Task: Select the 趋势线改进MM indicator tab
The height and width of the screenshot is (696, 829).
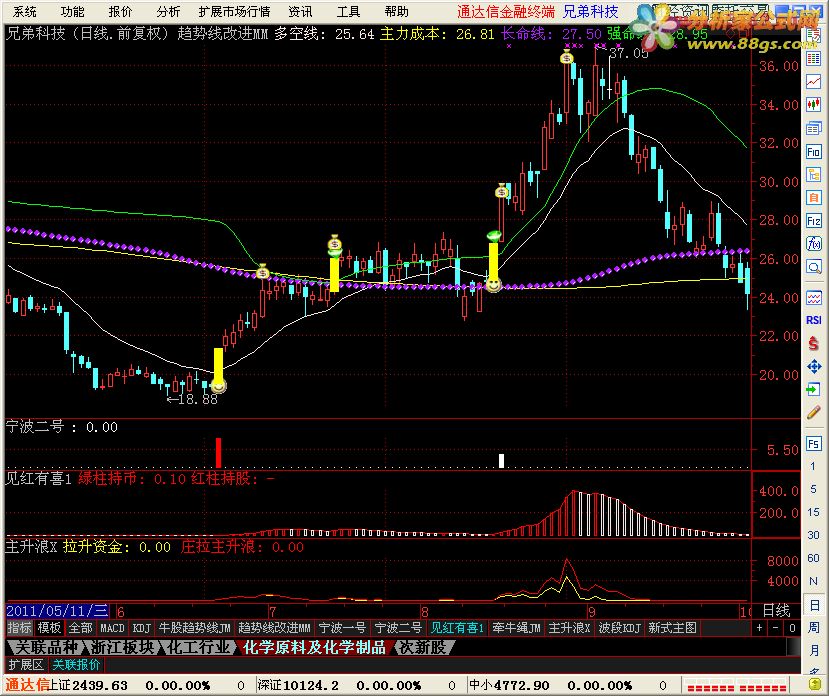Action: 274,628
